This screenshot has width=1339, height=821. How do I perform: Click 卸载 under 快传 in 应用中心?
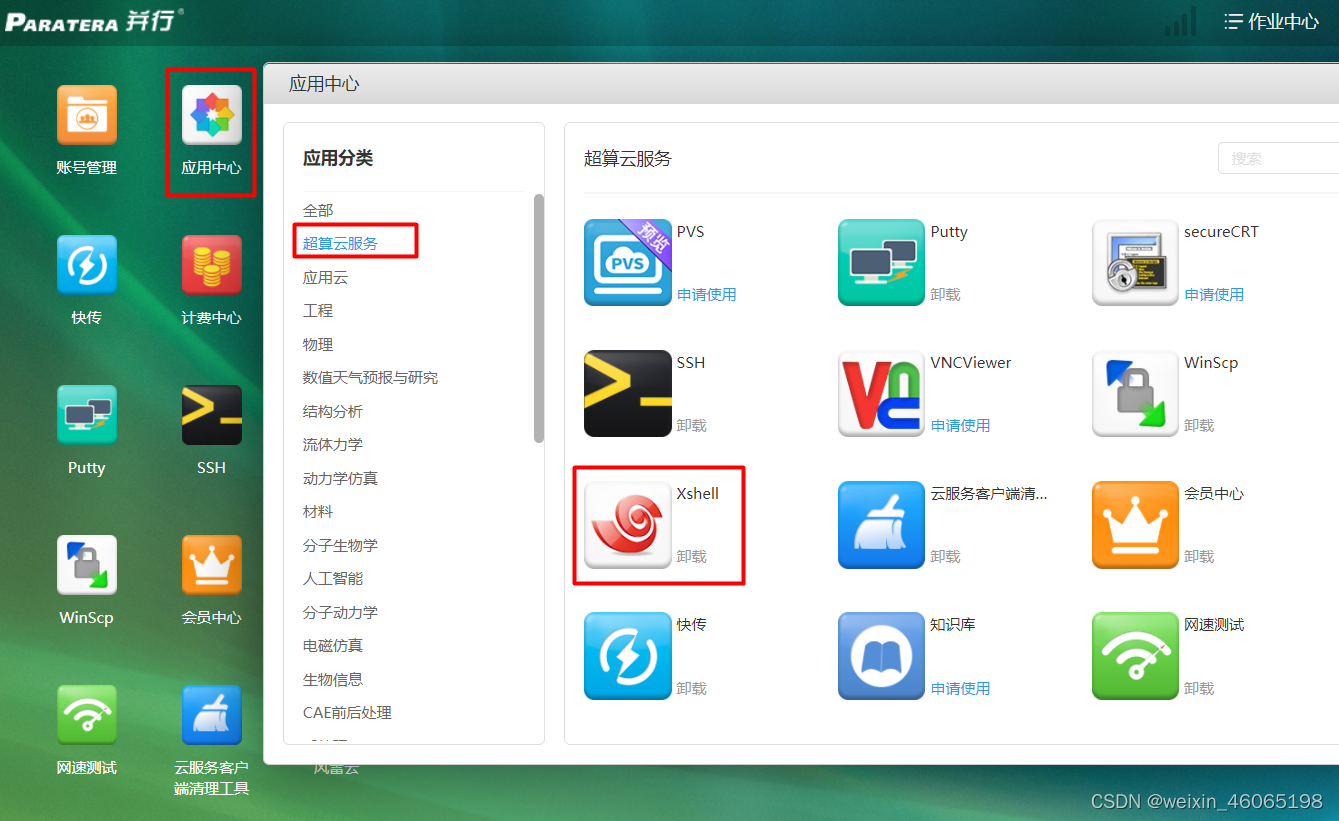(691, 688)
